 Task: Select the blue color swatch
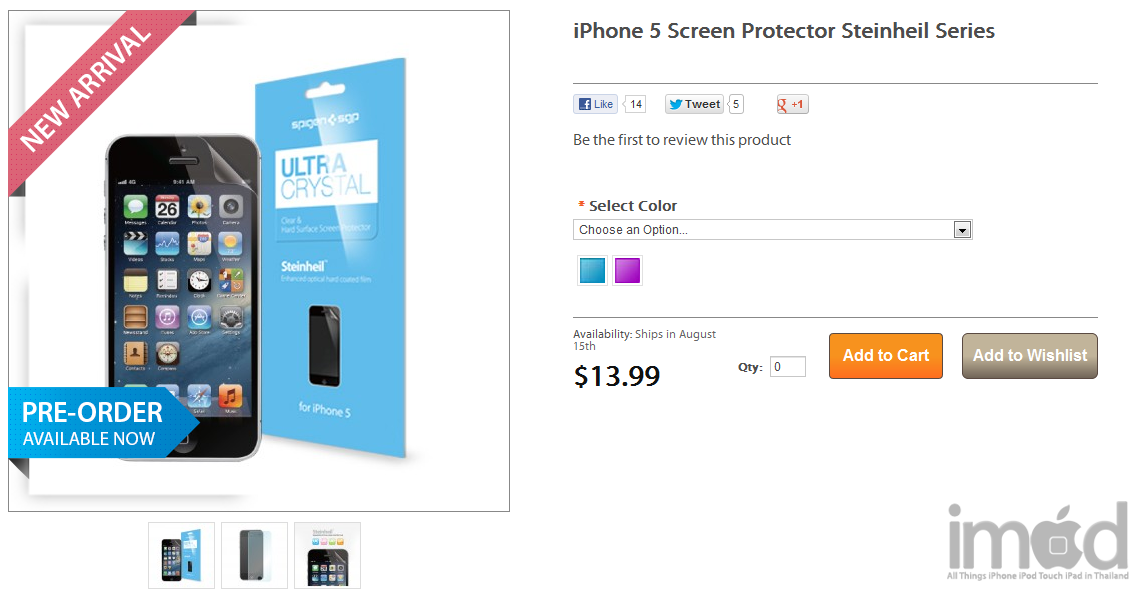pos(593,271)
